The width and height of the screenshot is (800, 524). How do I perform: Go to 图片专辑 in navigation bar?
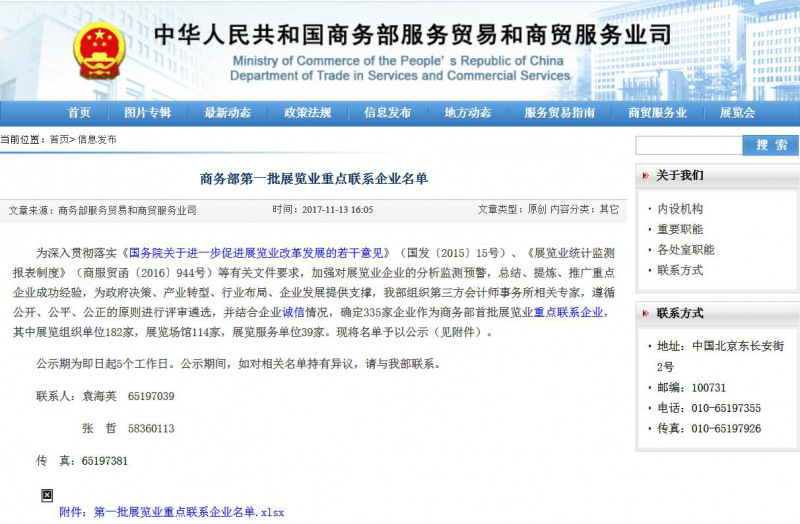pyautogui.click(x=147, y=113)
